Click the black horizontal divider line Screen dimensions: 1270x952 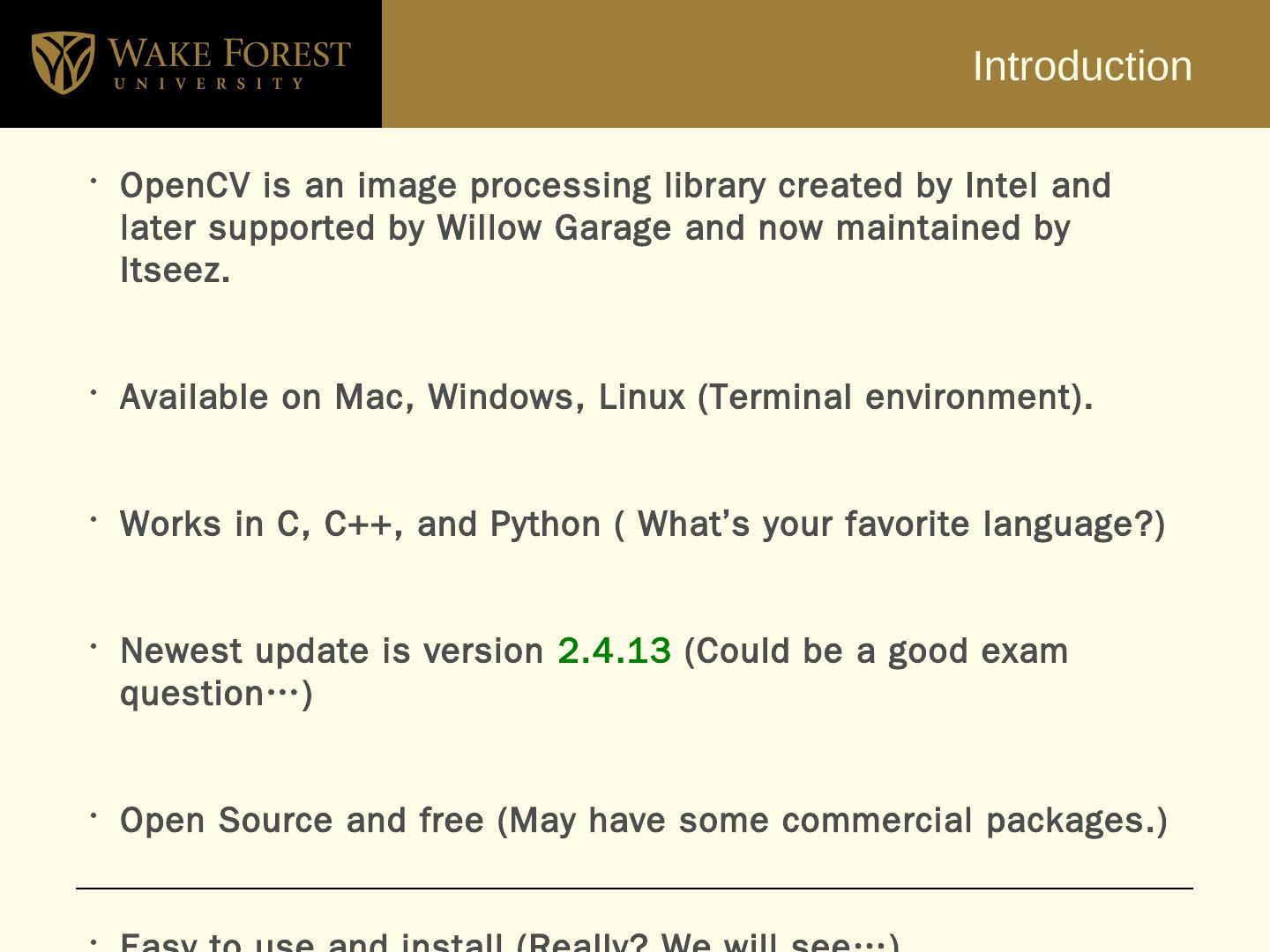click(x=634, y=889)
